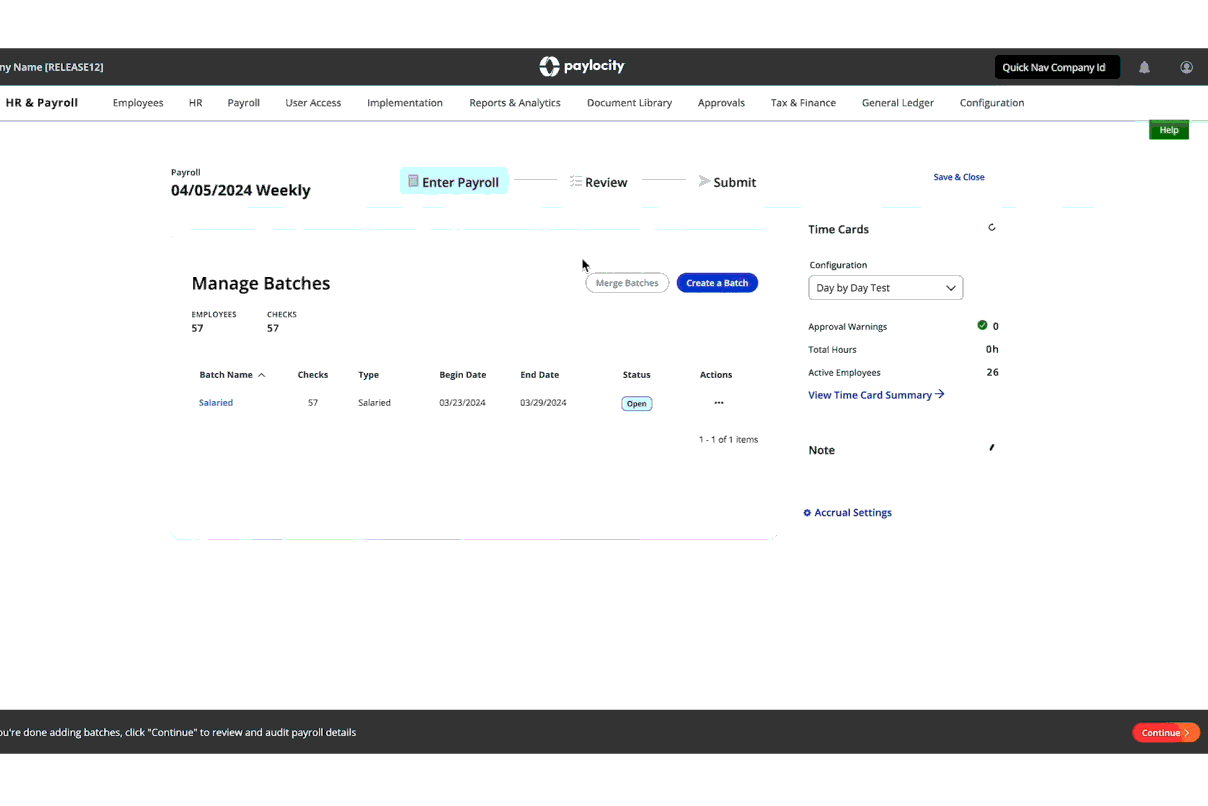
Task: Click the Begin Date column header
Action: (x=463, y=375)
